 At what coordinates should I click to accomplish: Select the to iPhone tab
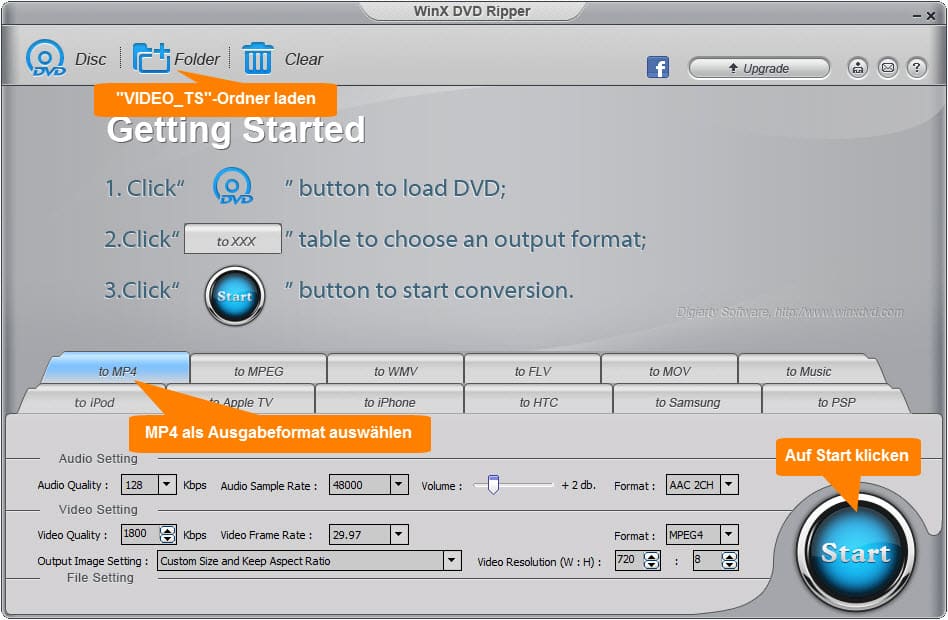tap(389, 402)
